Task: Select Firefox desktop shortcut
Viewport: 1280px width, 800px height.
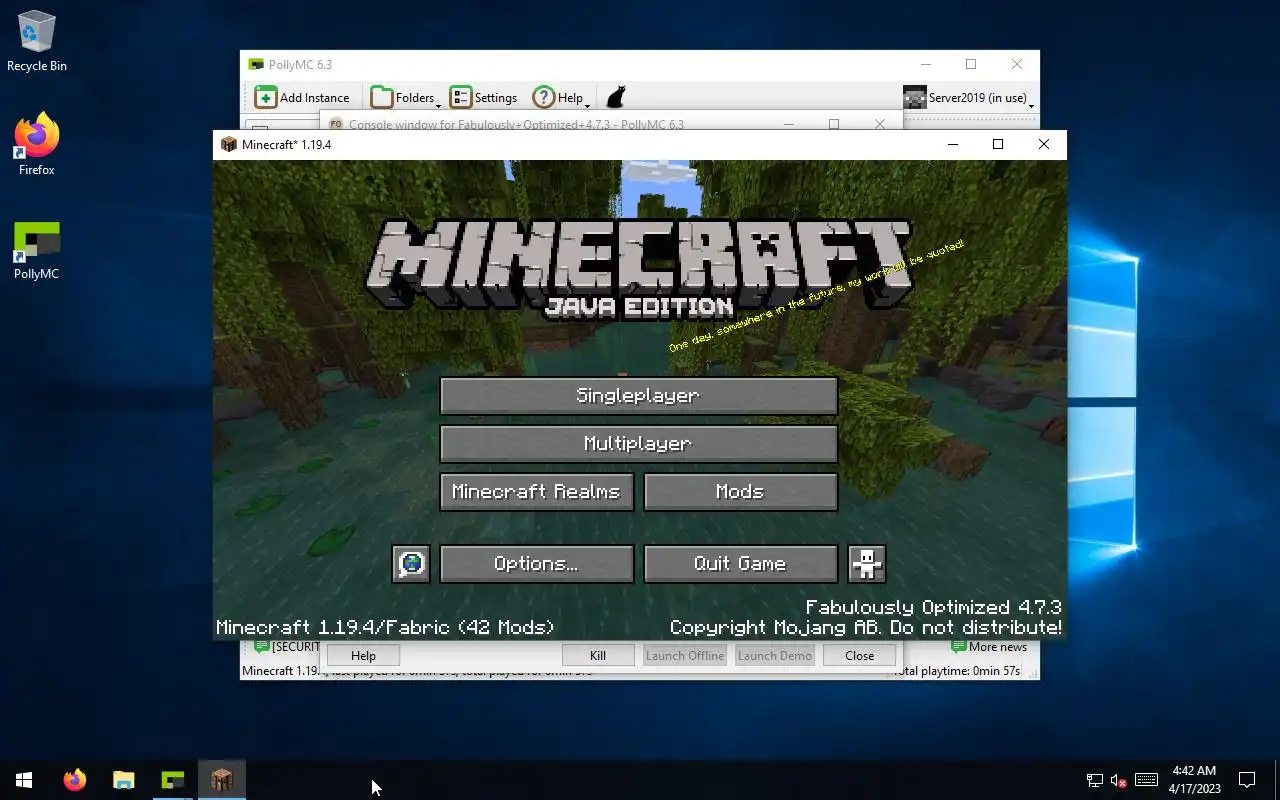Action: coord(37,145)
